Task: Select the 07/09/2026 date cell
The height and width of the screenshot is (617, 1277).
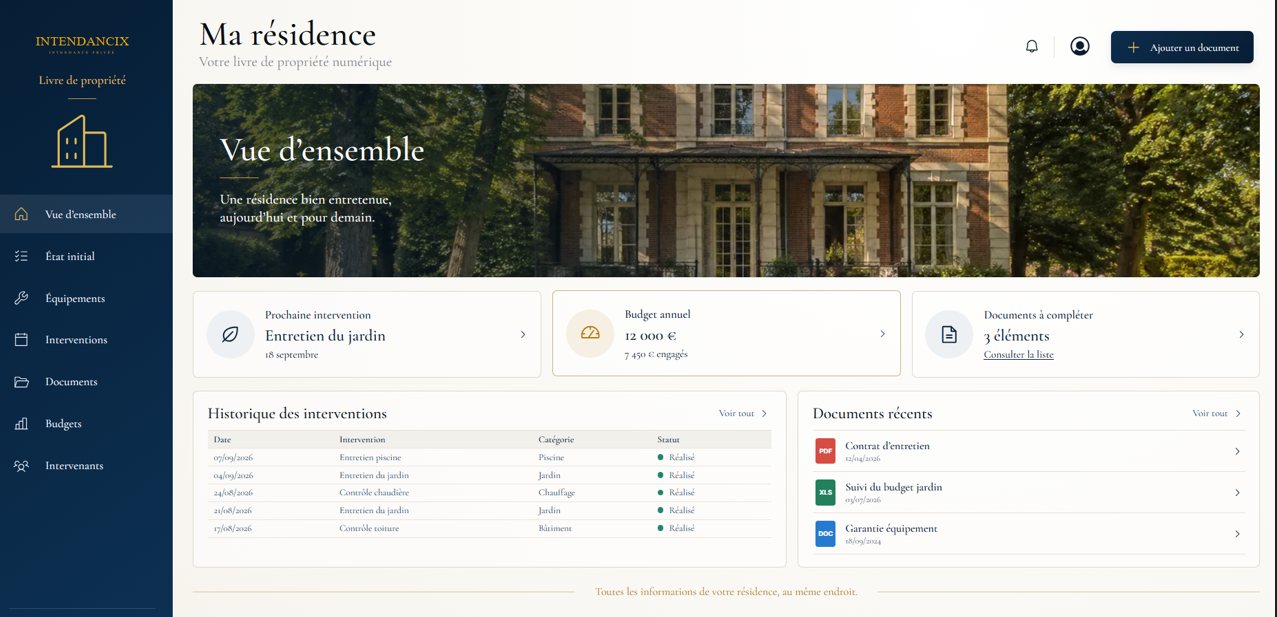Action: (x=233, y=458)
